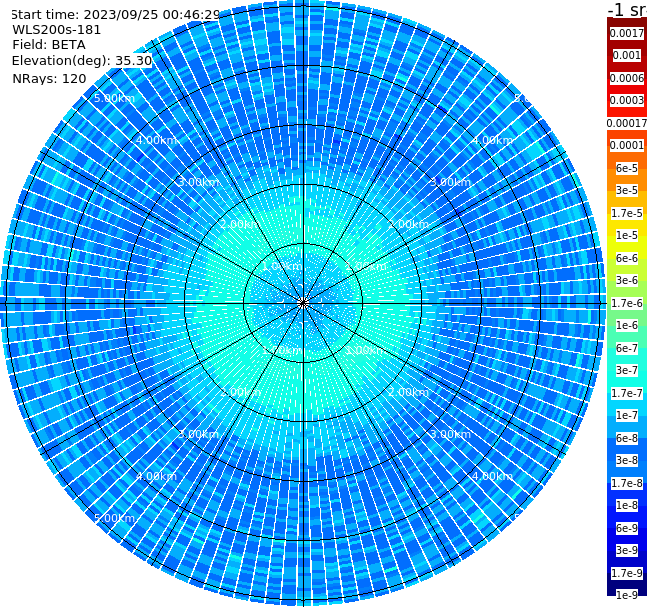Click the 1e-7 colorbar label

click(x=627, y=415)
